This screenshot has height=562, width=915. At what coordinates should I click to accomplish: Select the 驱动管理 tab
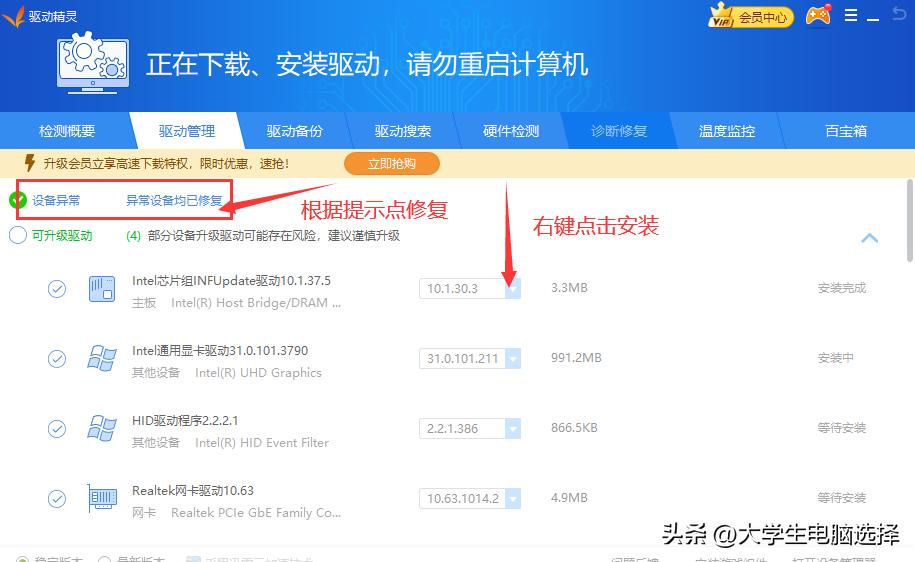click(x=187, y=131)
